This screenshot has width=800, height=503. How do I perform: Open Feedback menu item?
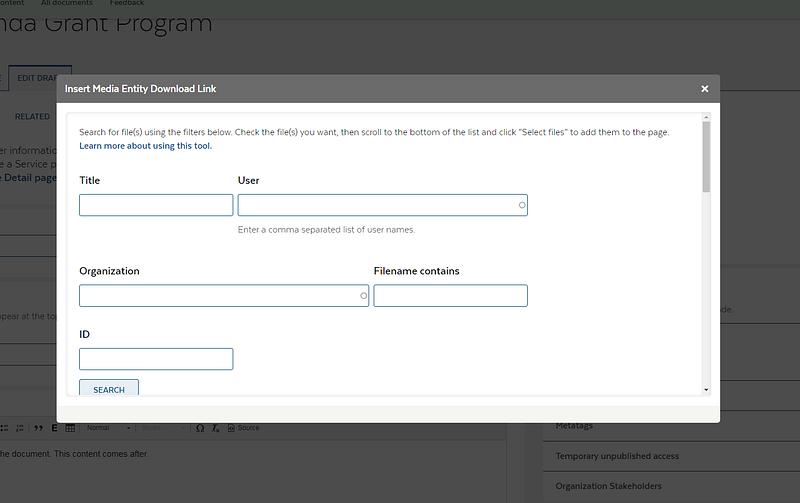(127, 3)
